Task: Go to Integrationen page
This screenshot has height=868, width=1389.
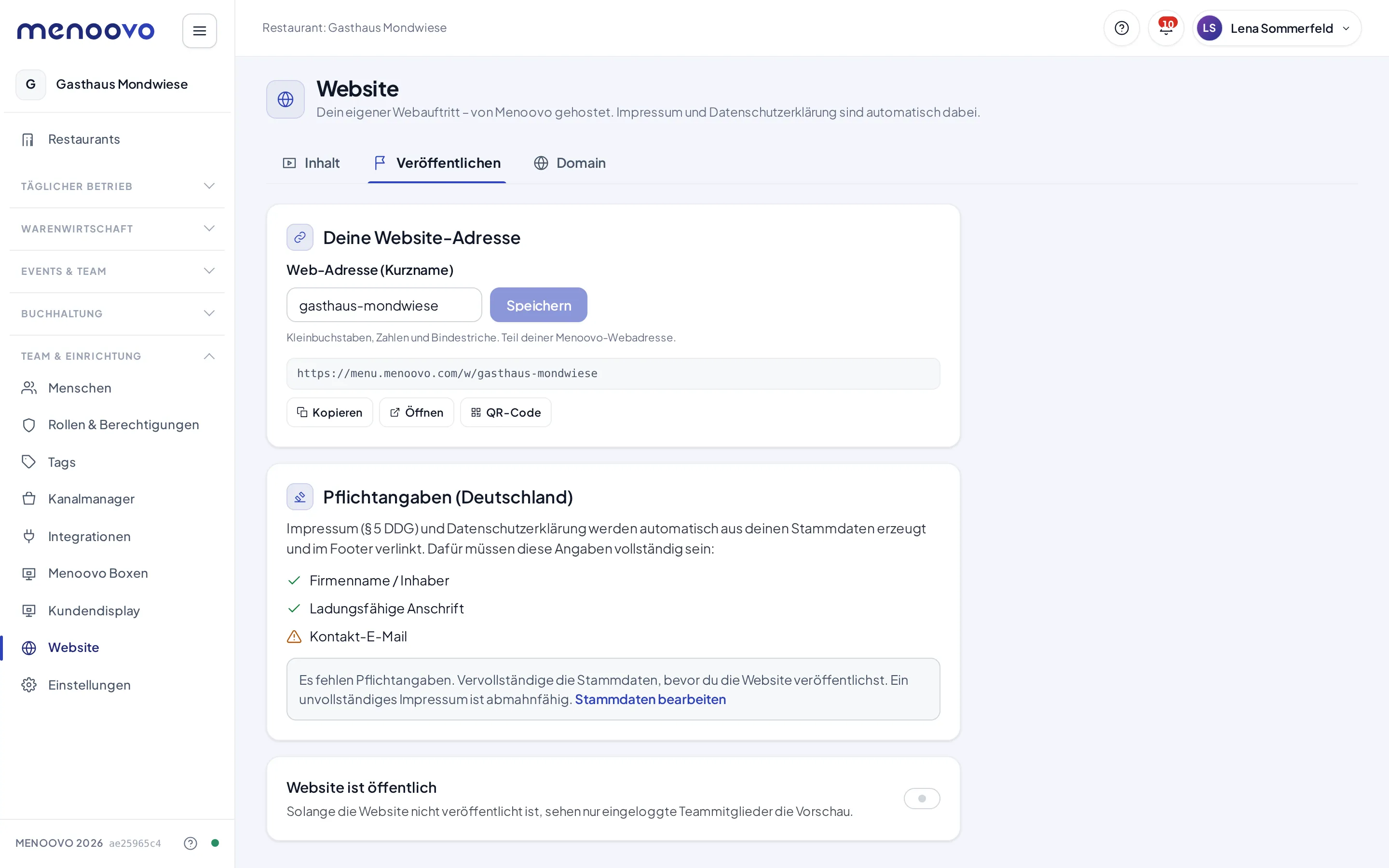Action: [117, 536]
